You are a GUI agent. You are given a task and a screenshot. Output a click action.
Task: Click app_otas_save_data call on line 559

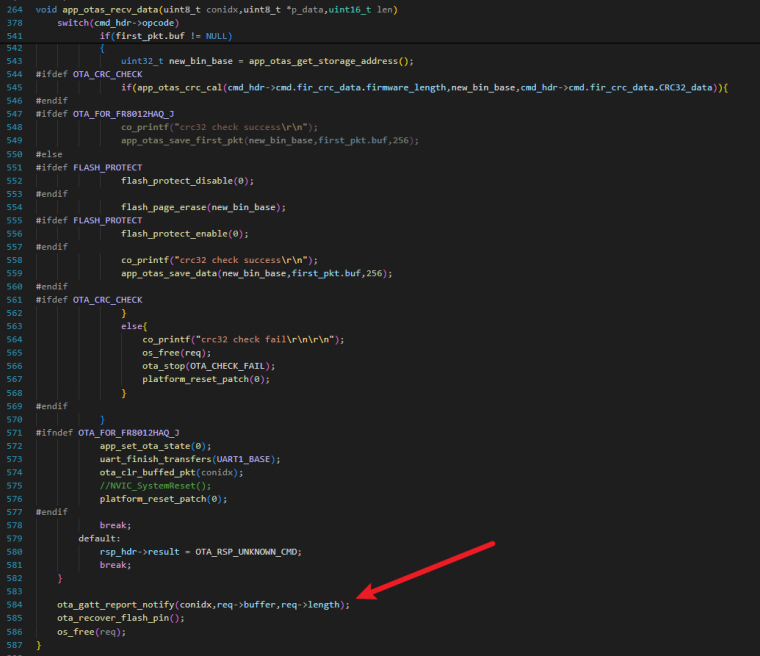tap(257, 273)
